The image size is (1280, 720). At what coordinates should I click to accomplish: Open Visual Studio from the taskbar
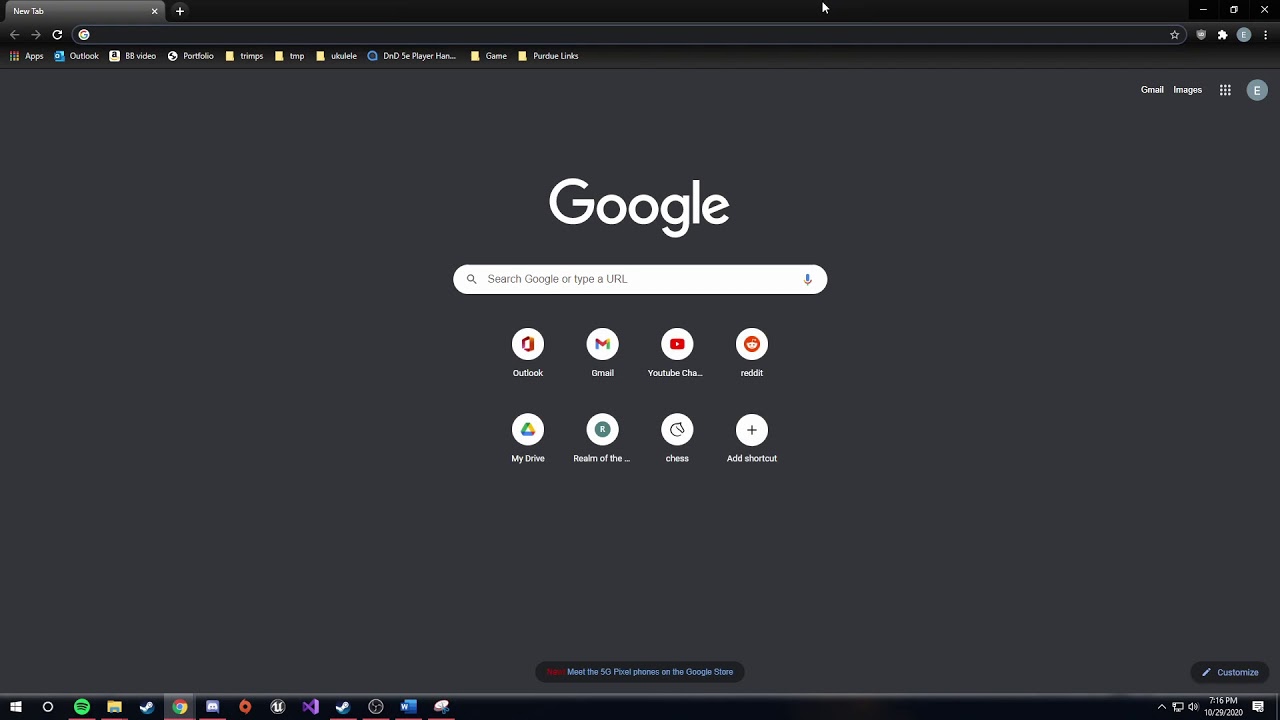[310, 707]
